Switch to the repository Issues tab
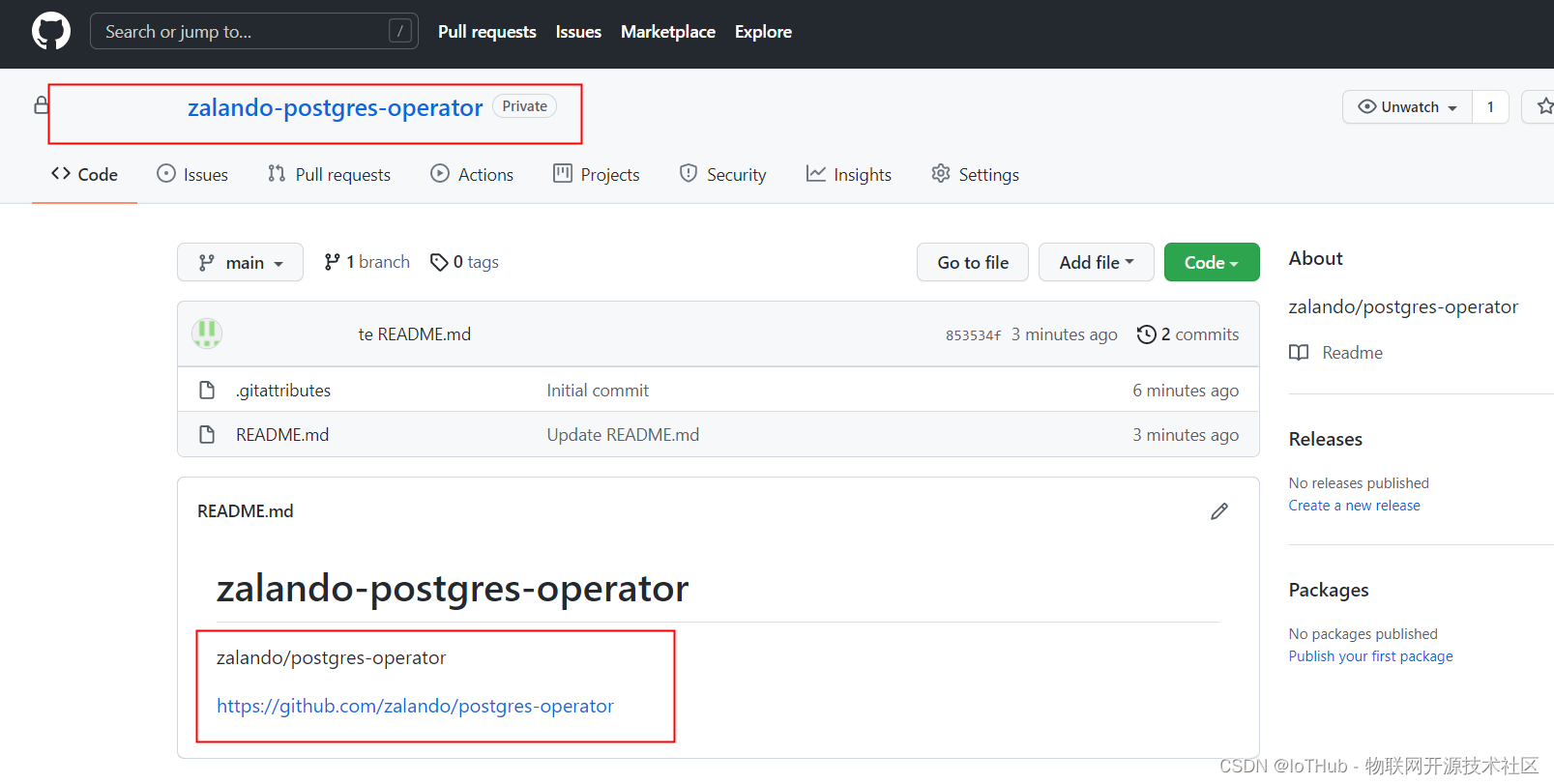The image size is (1554, 784). point(192,174)
